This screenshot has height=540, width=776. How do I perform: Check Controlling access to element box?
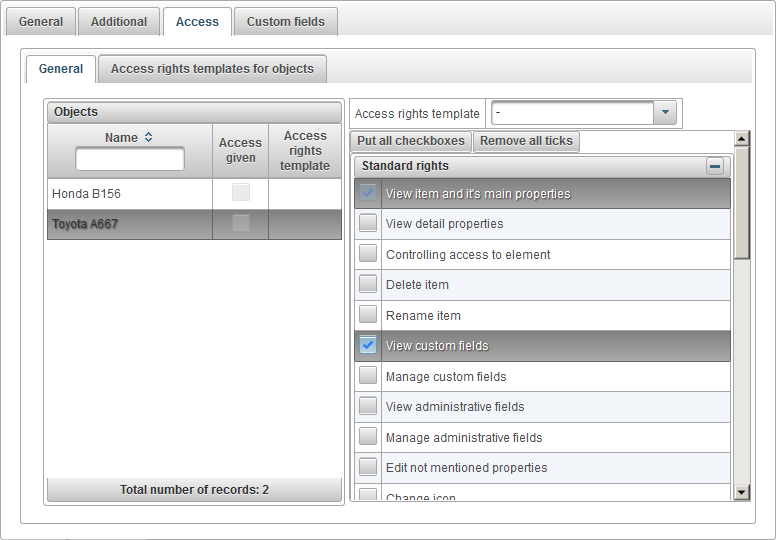[368, 254]
